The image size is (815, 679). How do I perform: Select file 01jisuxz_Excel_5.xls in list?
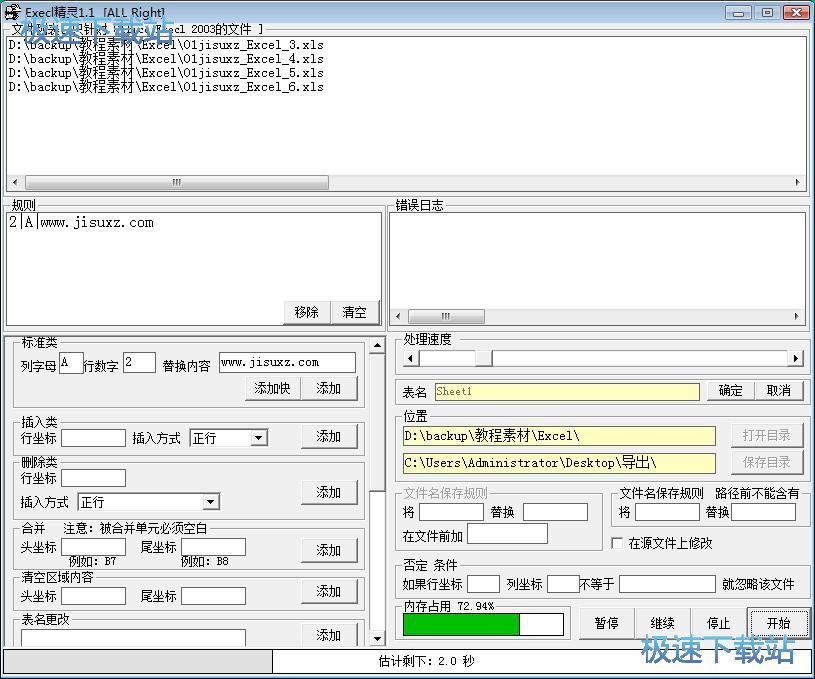click(166, 73)
